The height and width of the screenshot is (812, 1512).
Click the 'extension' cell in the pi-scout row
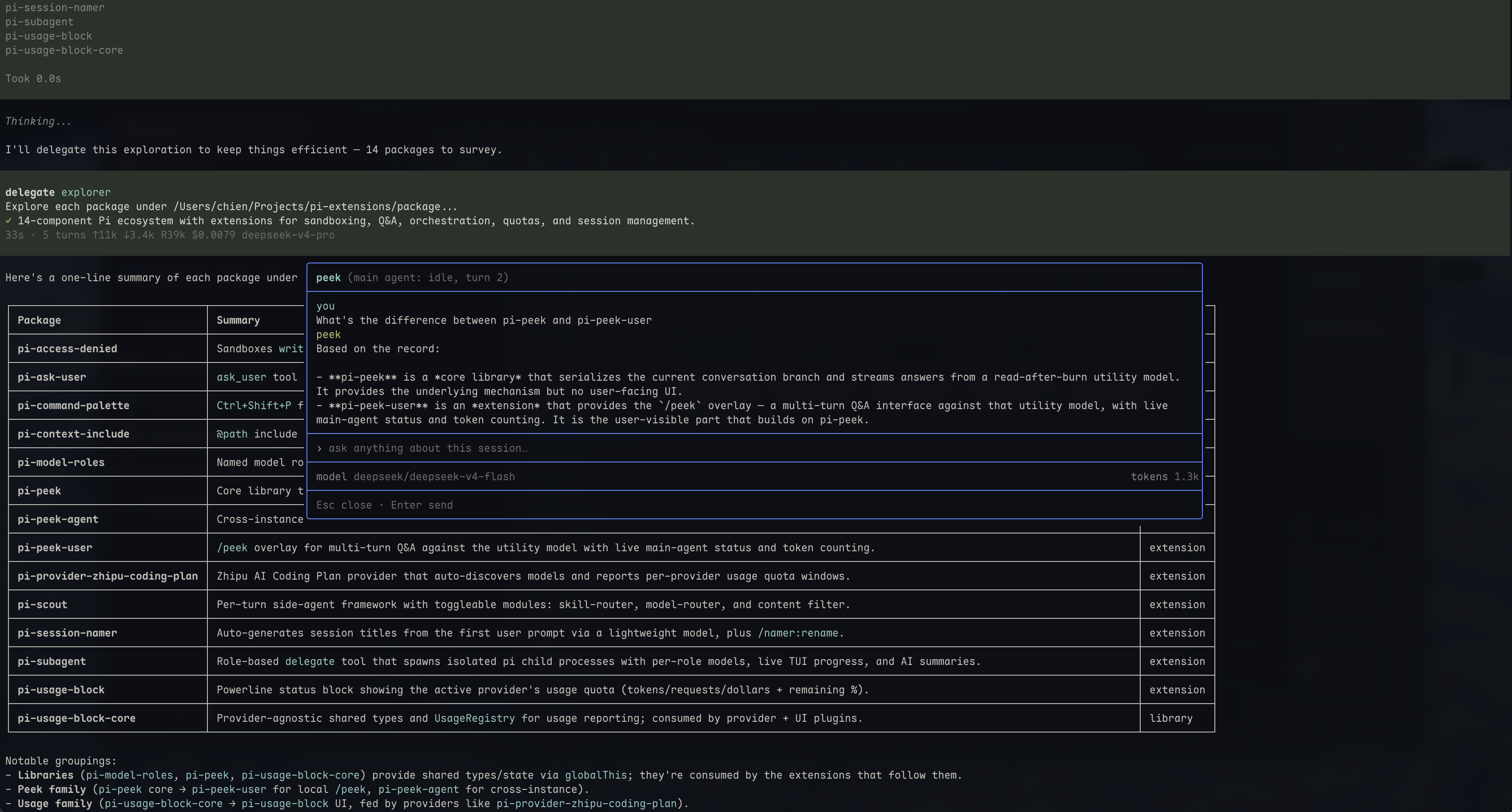tap(1177, 605)
